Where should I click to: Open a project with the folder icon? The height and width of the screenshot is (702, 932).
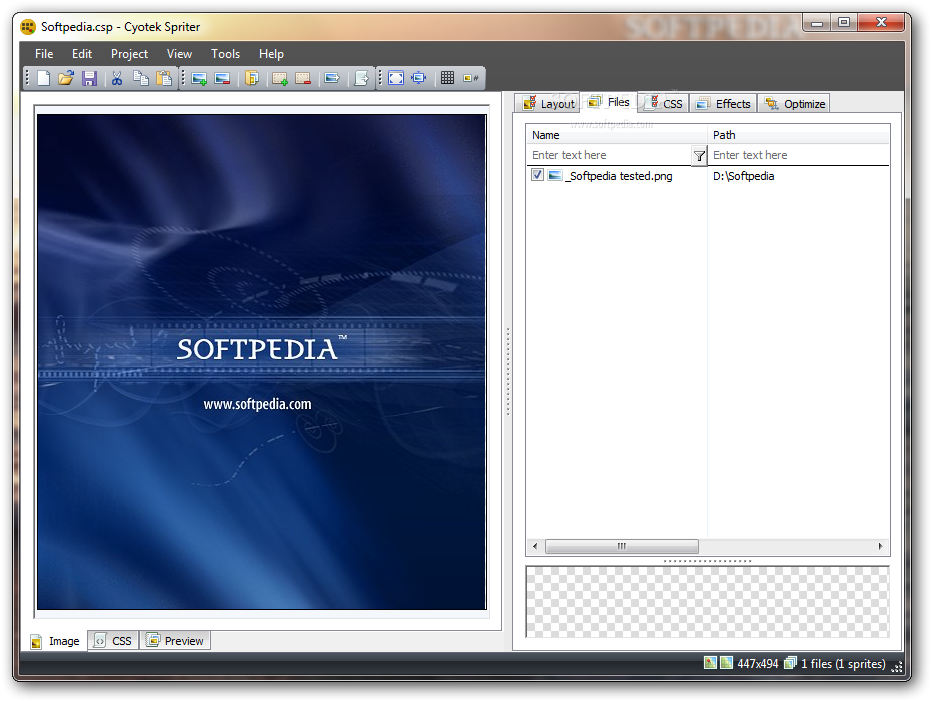pyautogui.click(x=66, y=78)
